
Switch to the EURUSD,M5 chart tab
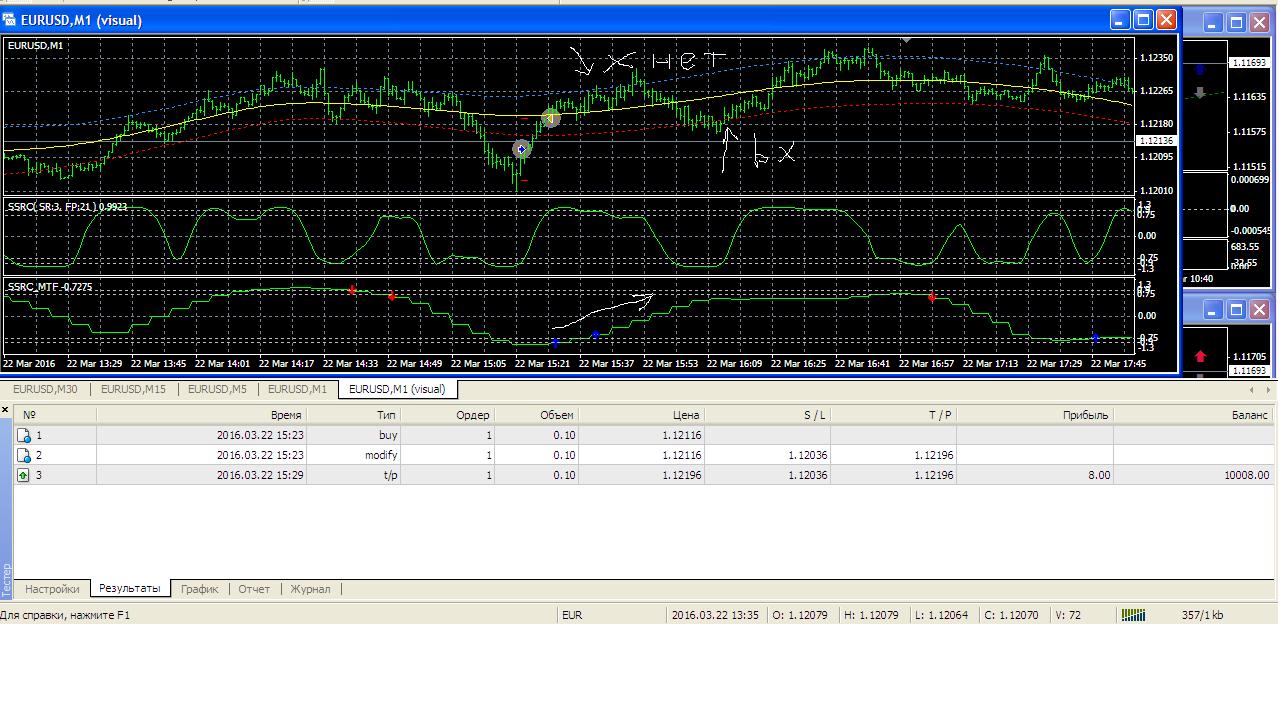(x=217, y=389)
